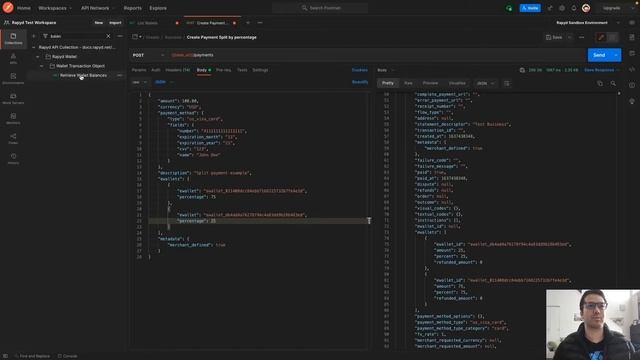
Task: Toggle the sidebar icon in the status bar
Action: click(x=5, y=356)
